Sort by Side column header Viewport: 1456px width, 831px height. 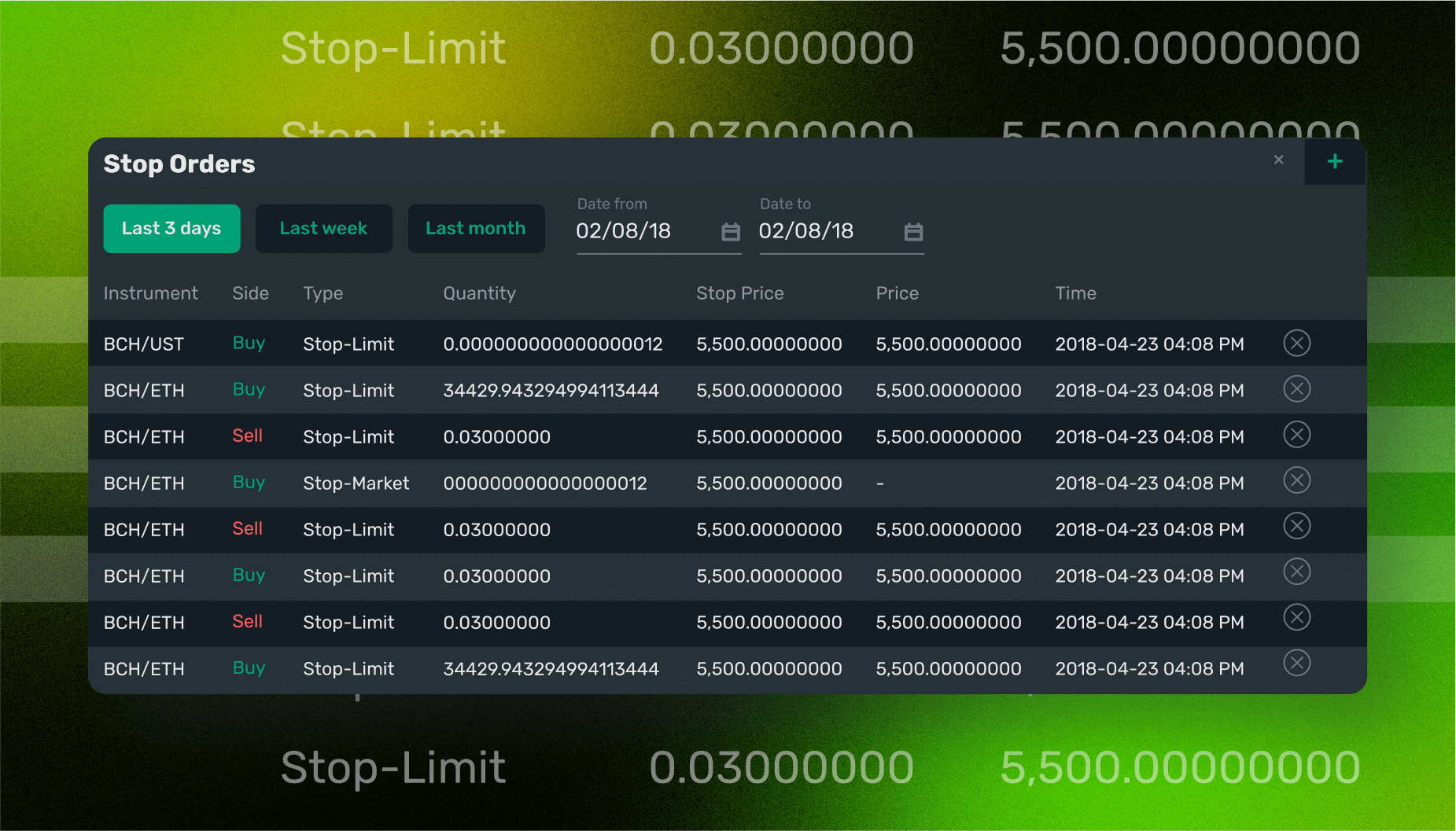click(x=250, y=293)
